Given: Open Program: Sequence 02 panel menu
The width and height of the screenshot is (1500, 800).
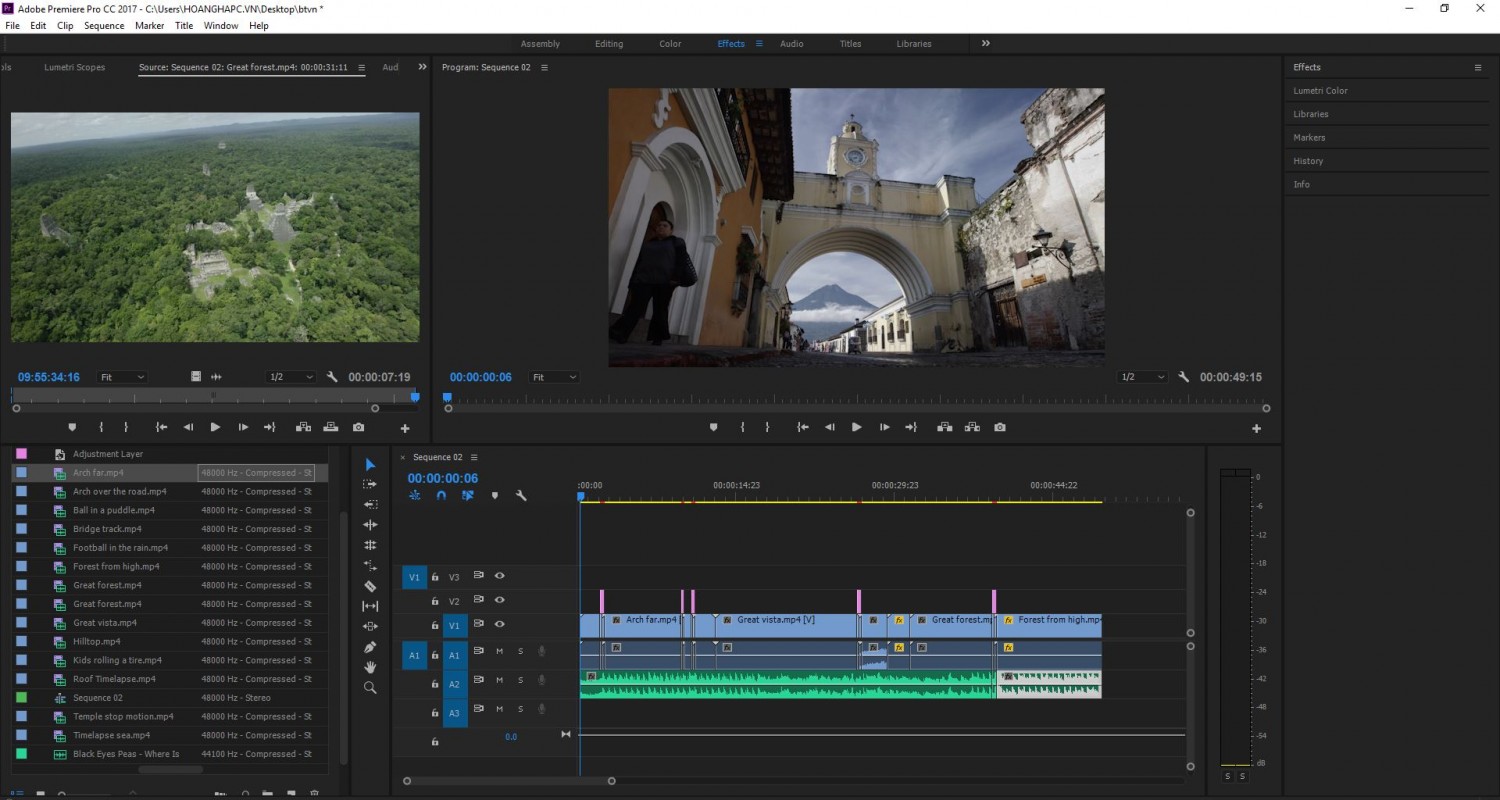Looking at the screenshot, I should (544, 67).
